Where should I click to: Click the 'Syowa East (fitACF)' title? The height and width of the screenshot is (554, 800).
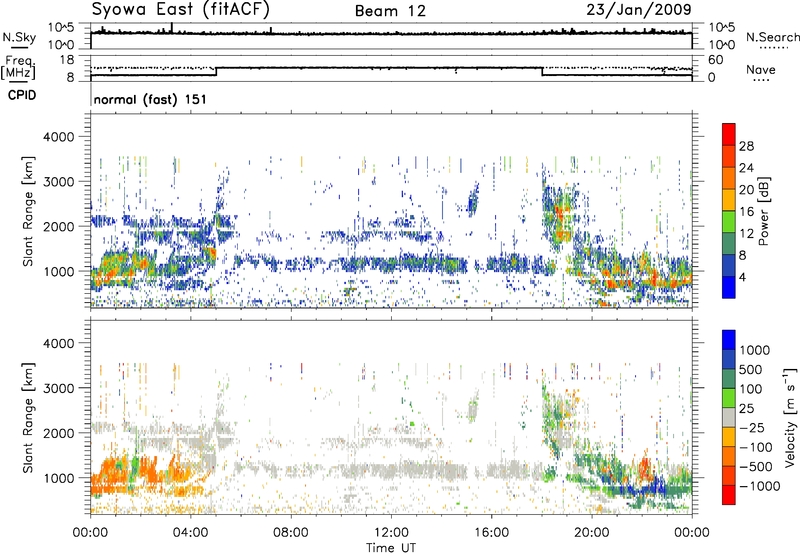pos(180,9)
